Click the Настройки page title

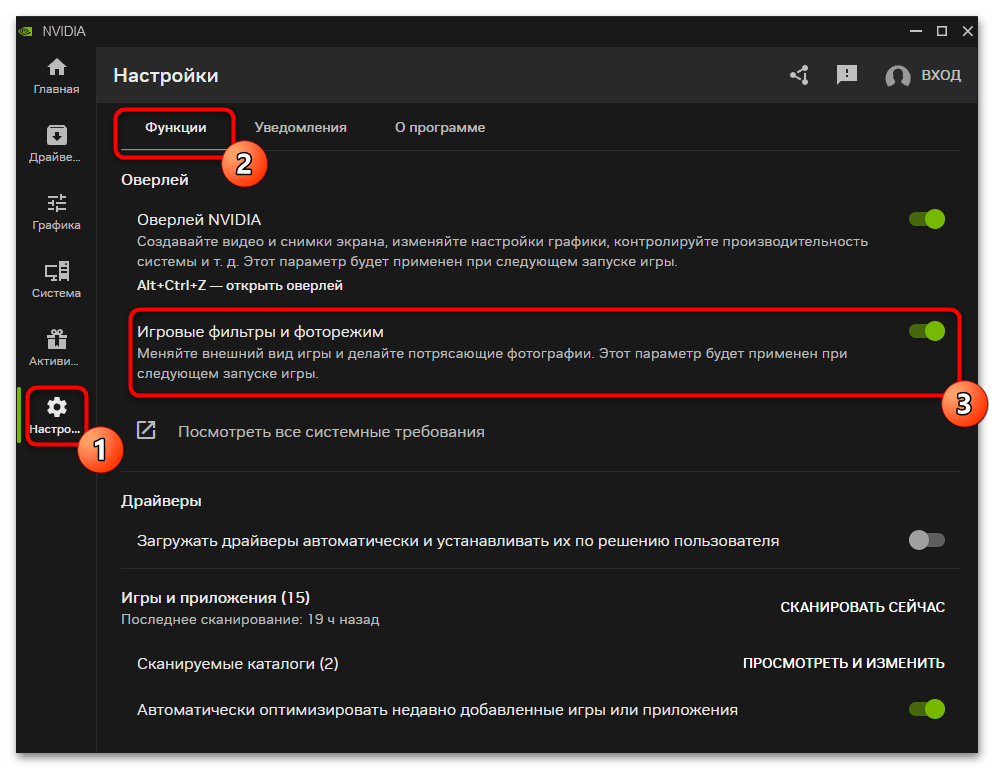pos(166,75)
